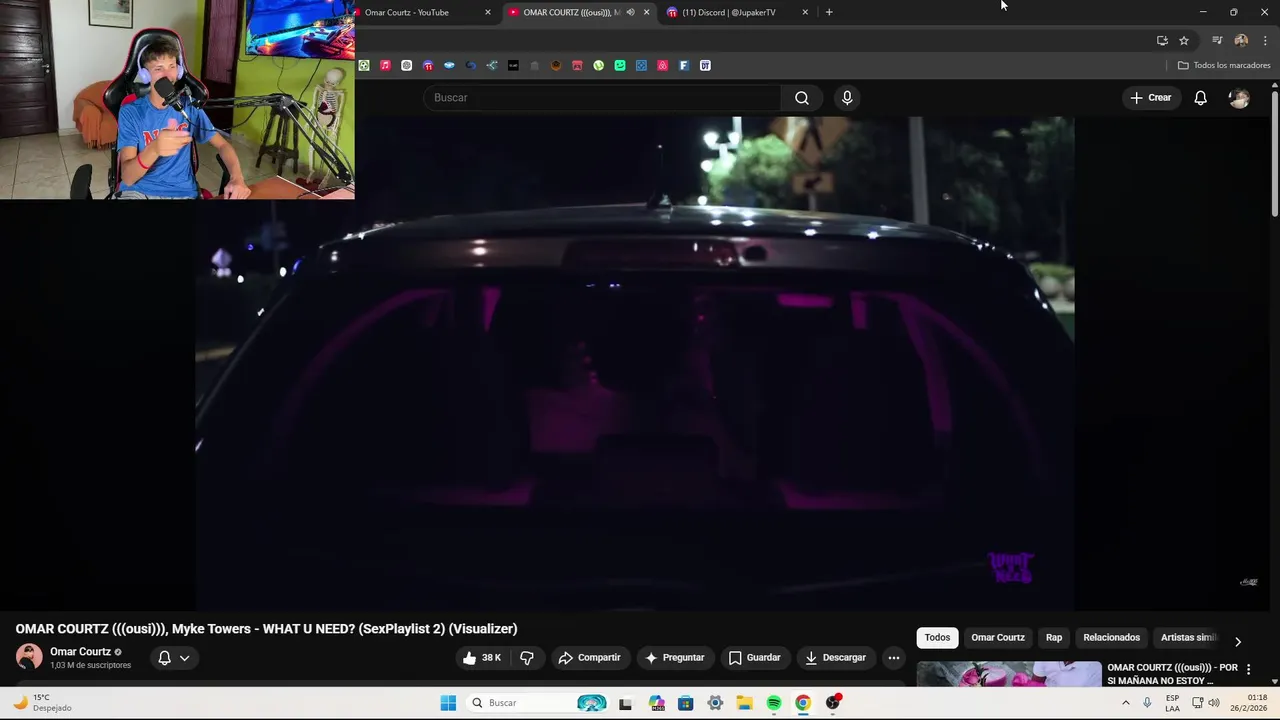This screenshot has width=1280, height=720.
Task: Open weather widget 15°C Despejado
Action: [x=42, y=703]
